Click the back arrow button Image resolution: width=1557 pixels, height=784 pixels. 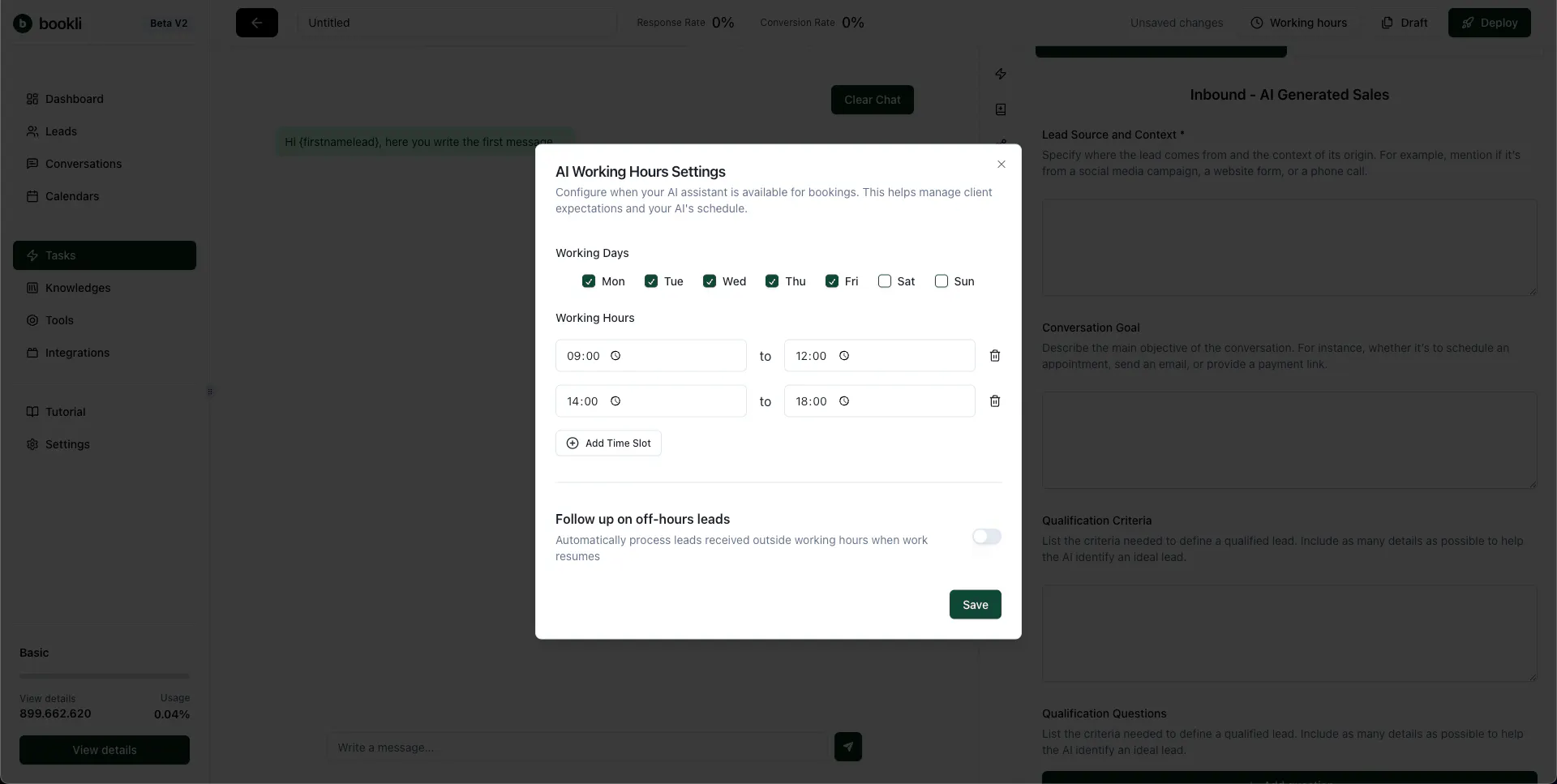point(256,23)
